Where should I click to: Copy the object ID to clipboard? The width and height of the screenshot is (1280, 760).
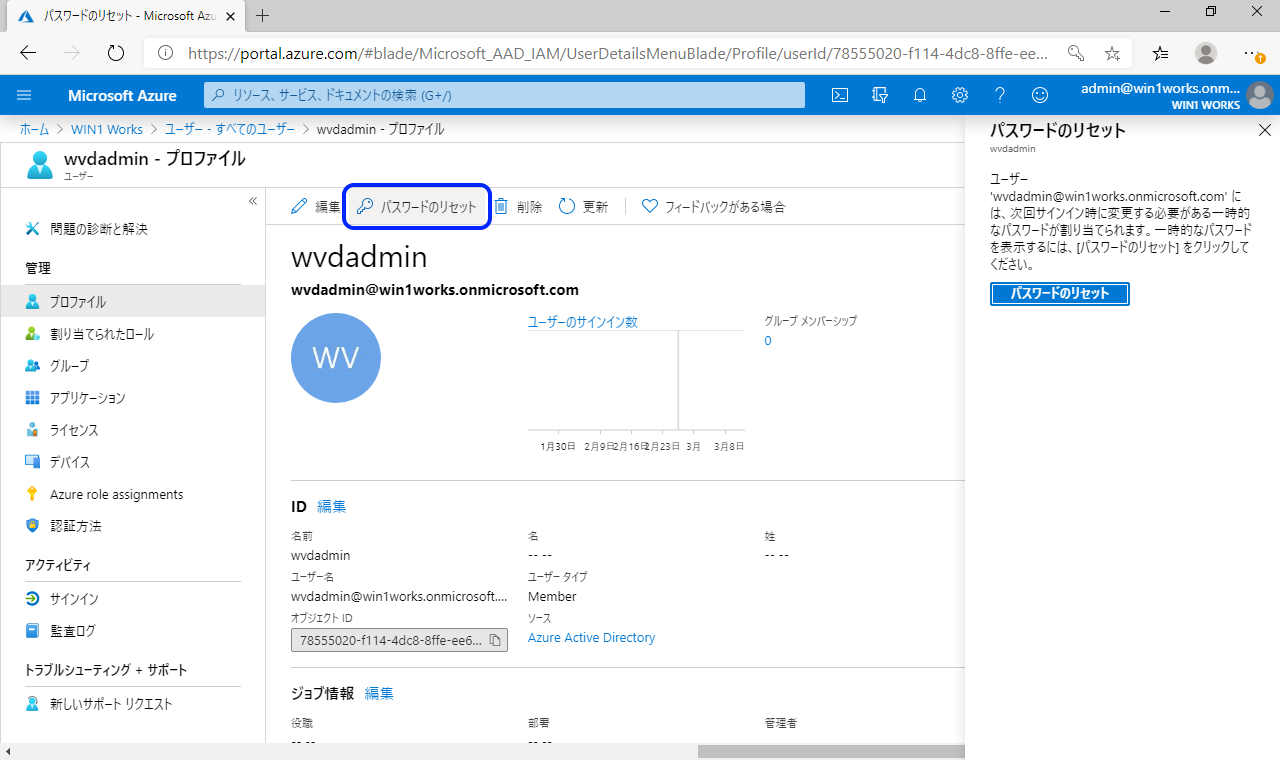495,640
